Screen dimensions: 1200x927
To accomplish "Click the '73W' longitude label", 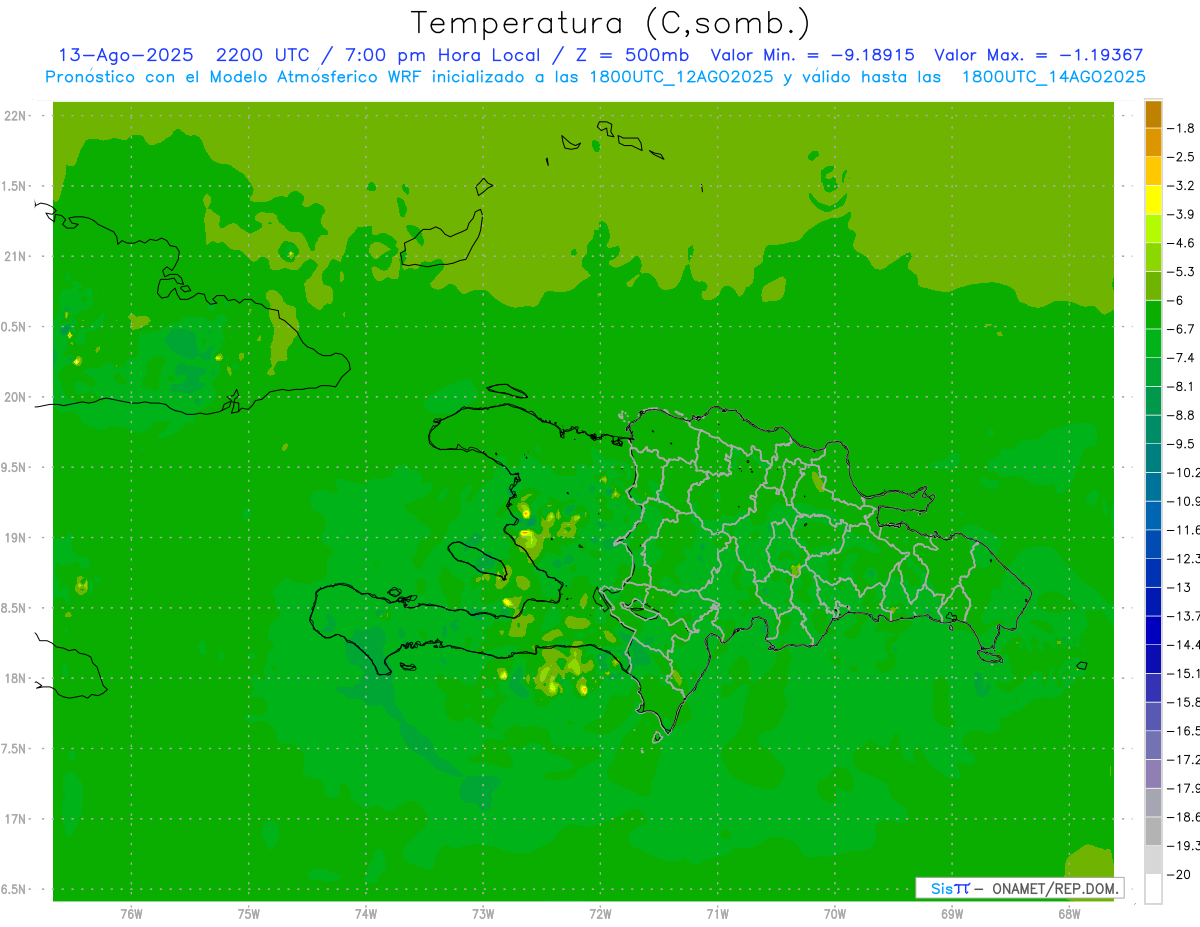I will [x=483, y=914].
